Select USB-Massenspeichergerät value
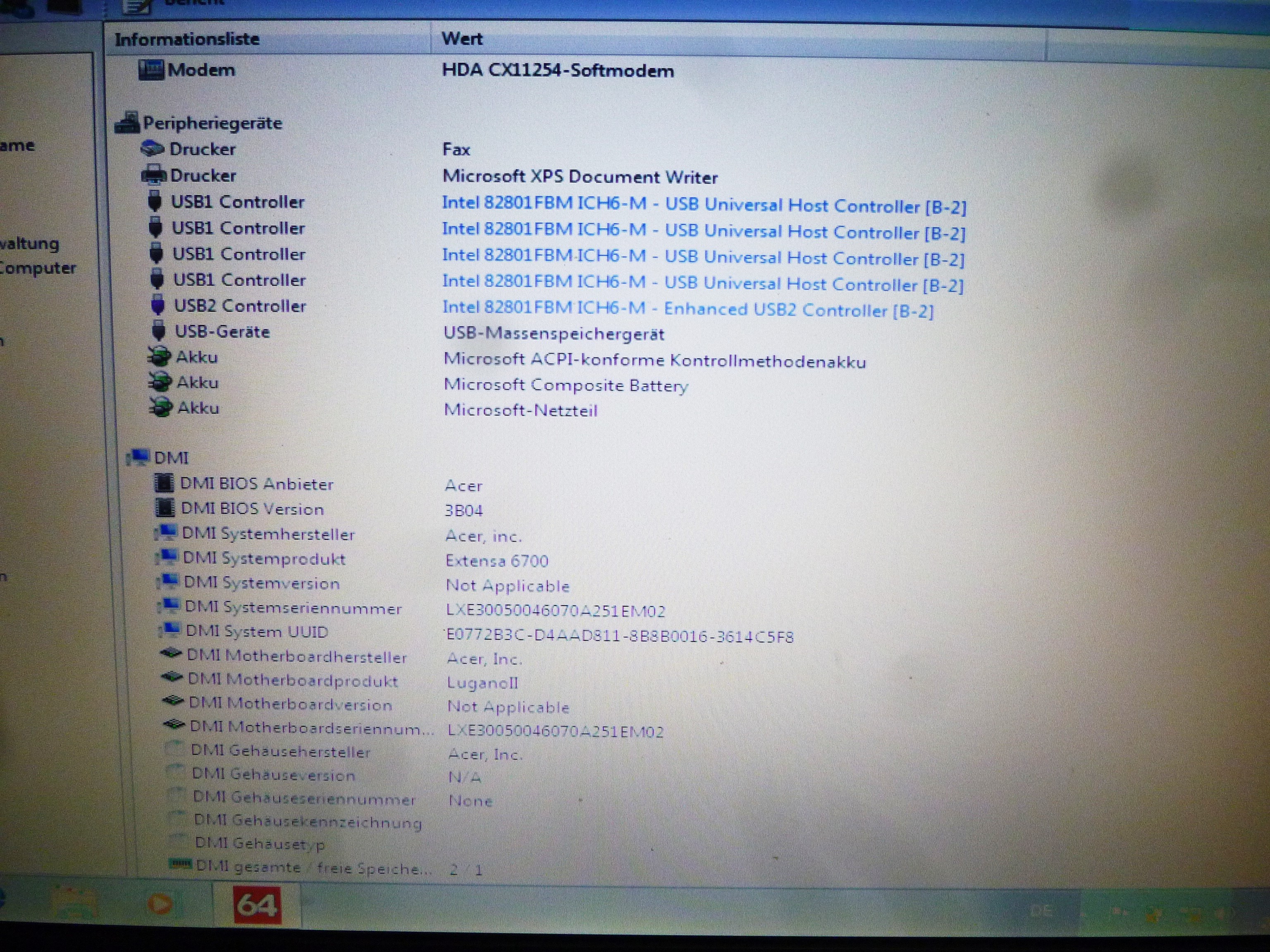The image size is (1270, 952). pyautogui.click(x=554, y=334)
